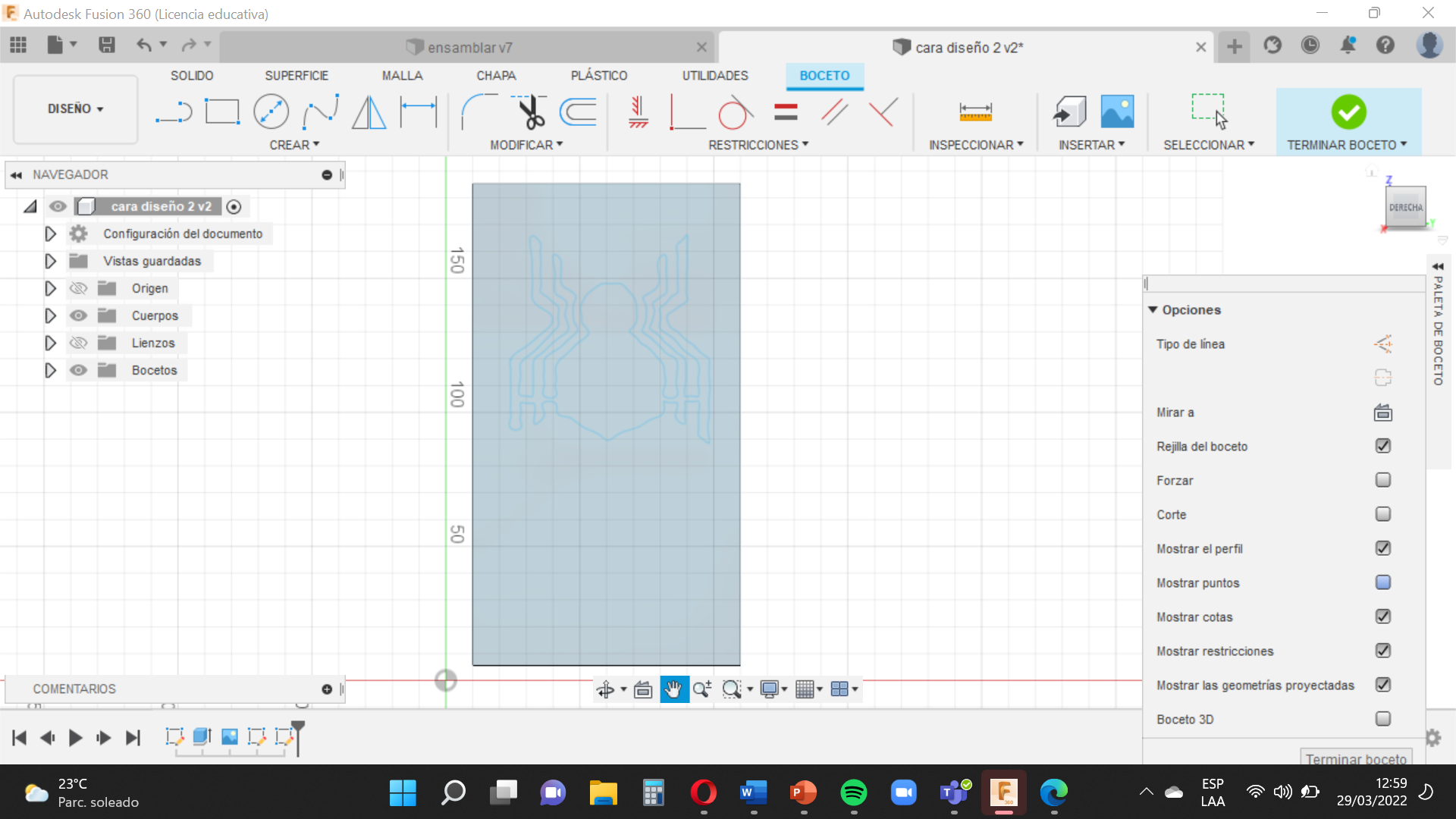Open the notifications bell icon

(1348, 45)
